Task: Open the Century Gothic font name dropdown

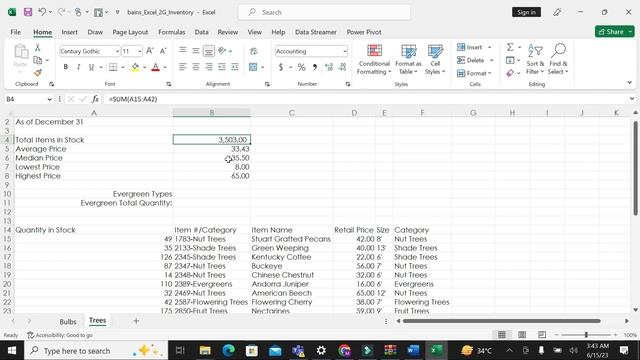Action: coord(117,51)
